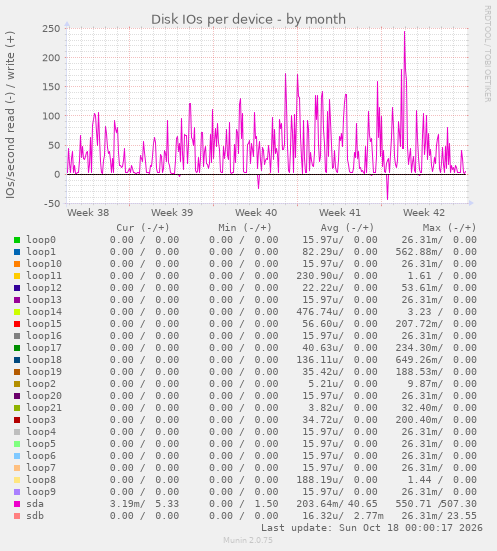497x551 pixels.
Task: Click the loop21 device label
Action: pos(44,408)
